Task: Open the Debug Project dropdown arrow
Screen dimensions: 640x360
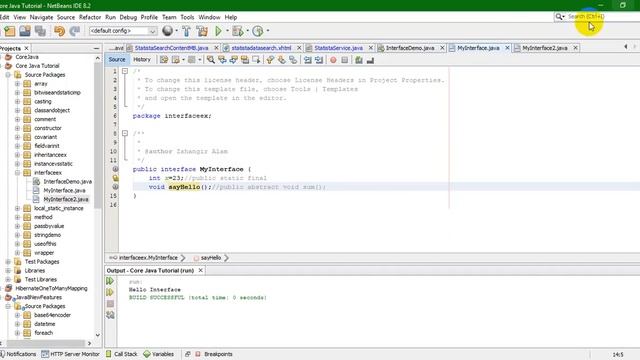Action: click(247, 31)
